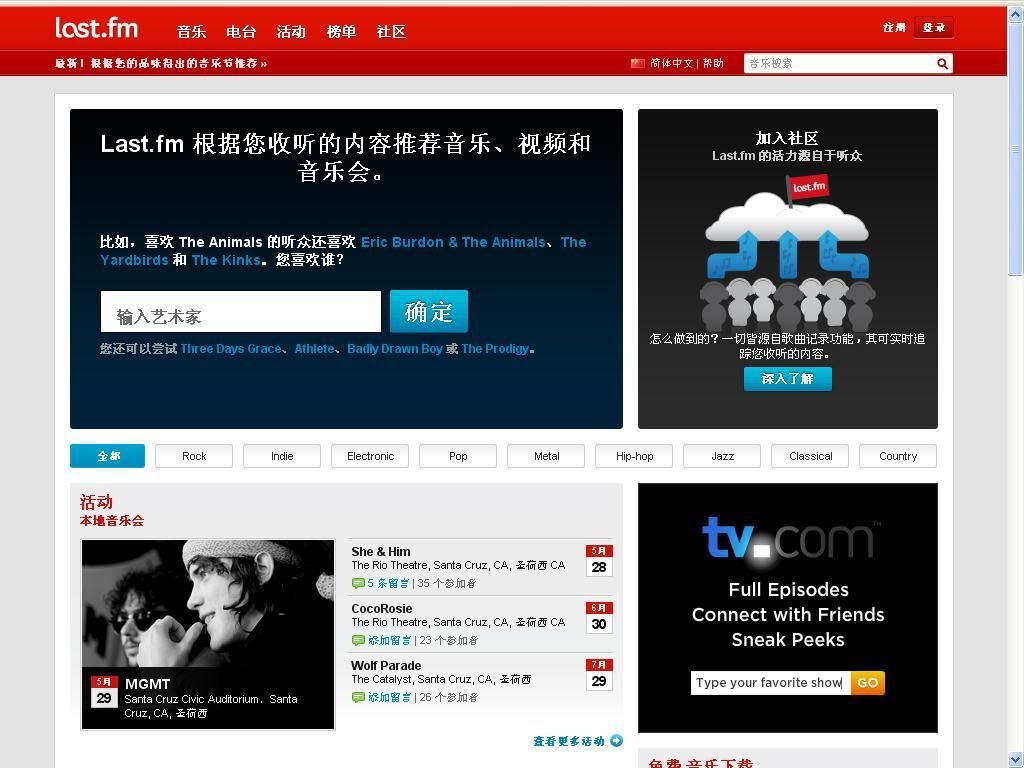Viewport: 1024px width, 768px height.
Task: Open the 电台 menu
Action: [x=241, y=31]
